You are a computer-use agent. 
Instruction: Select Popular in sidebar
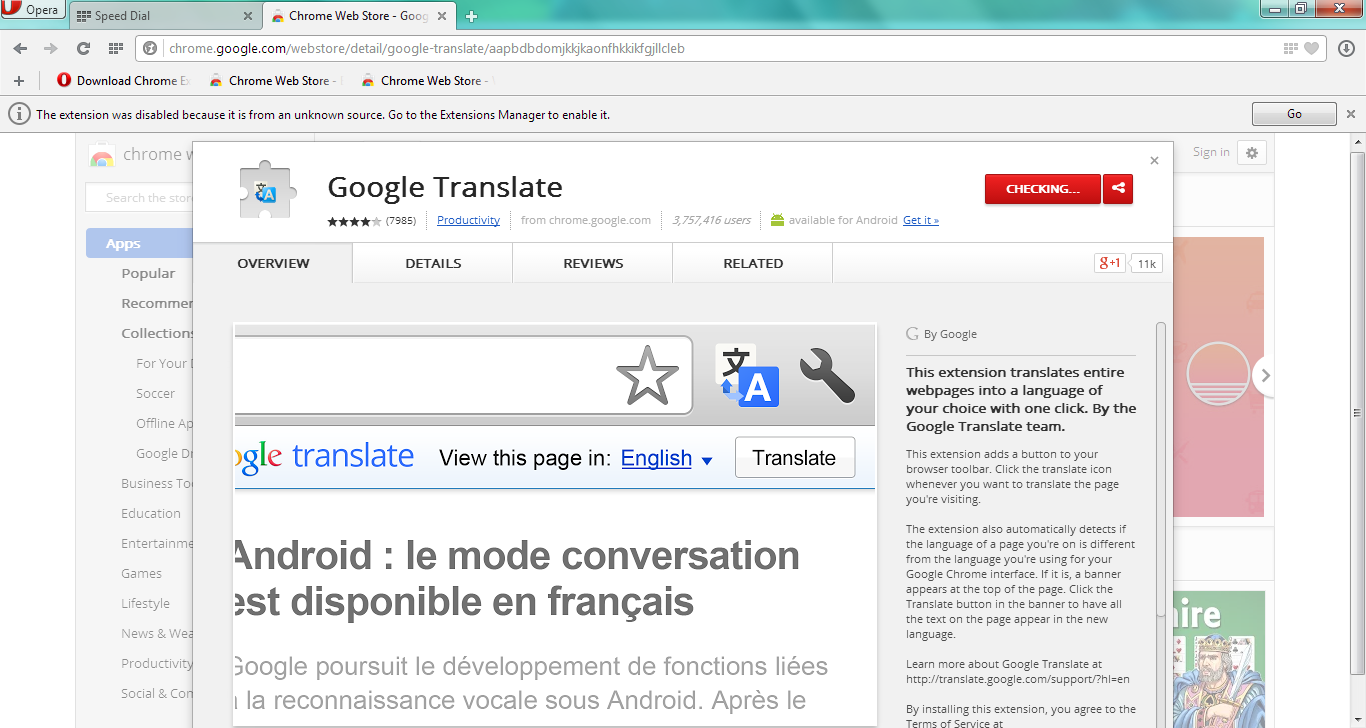(148, 273)
